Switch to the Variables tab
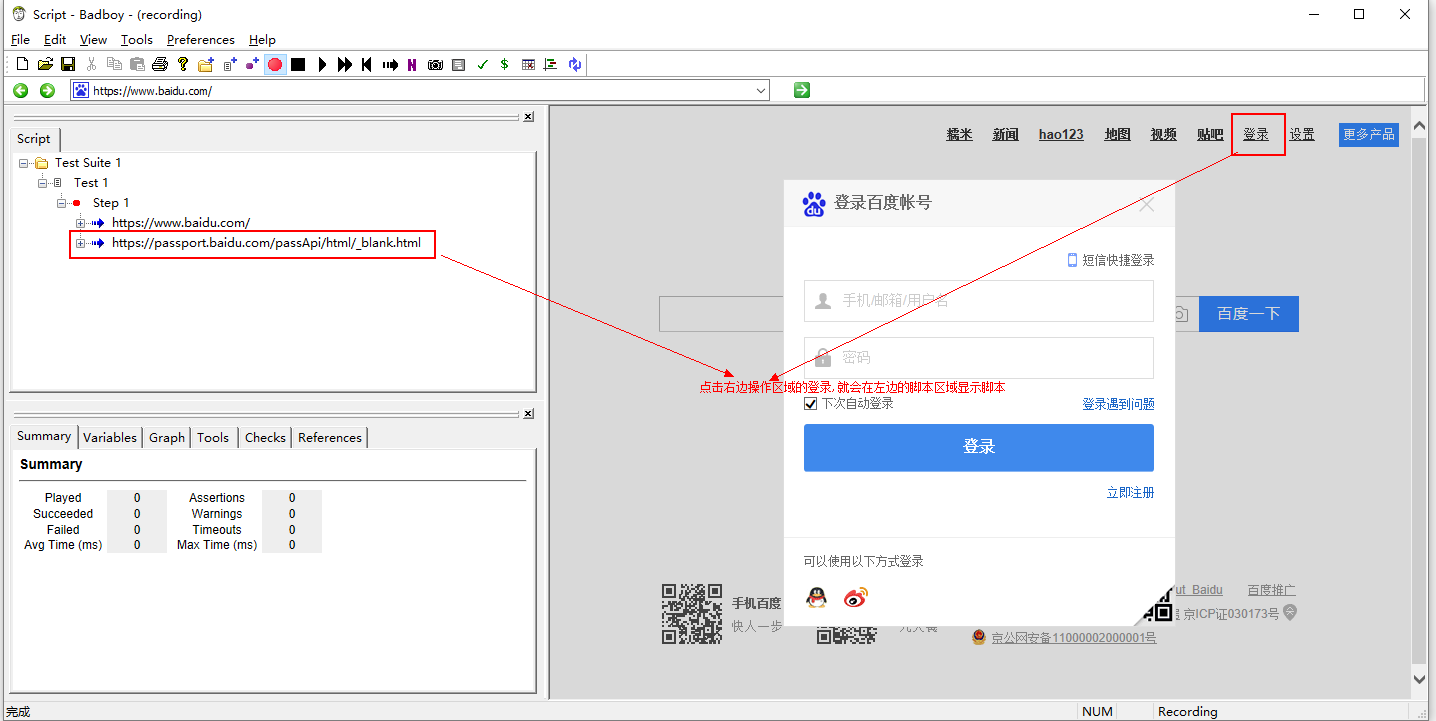Viewport: 1436px width, 721px height. point(110,437)
